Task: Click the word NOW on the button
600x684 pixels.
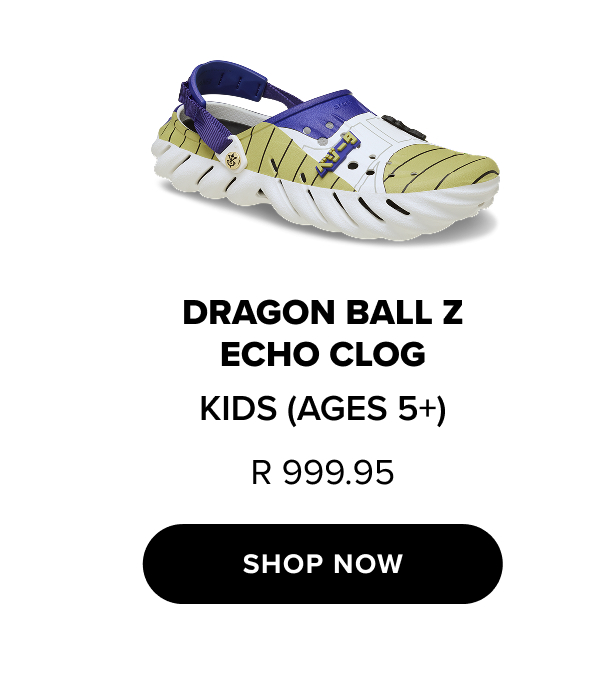Action: [368, 564]
